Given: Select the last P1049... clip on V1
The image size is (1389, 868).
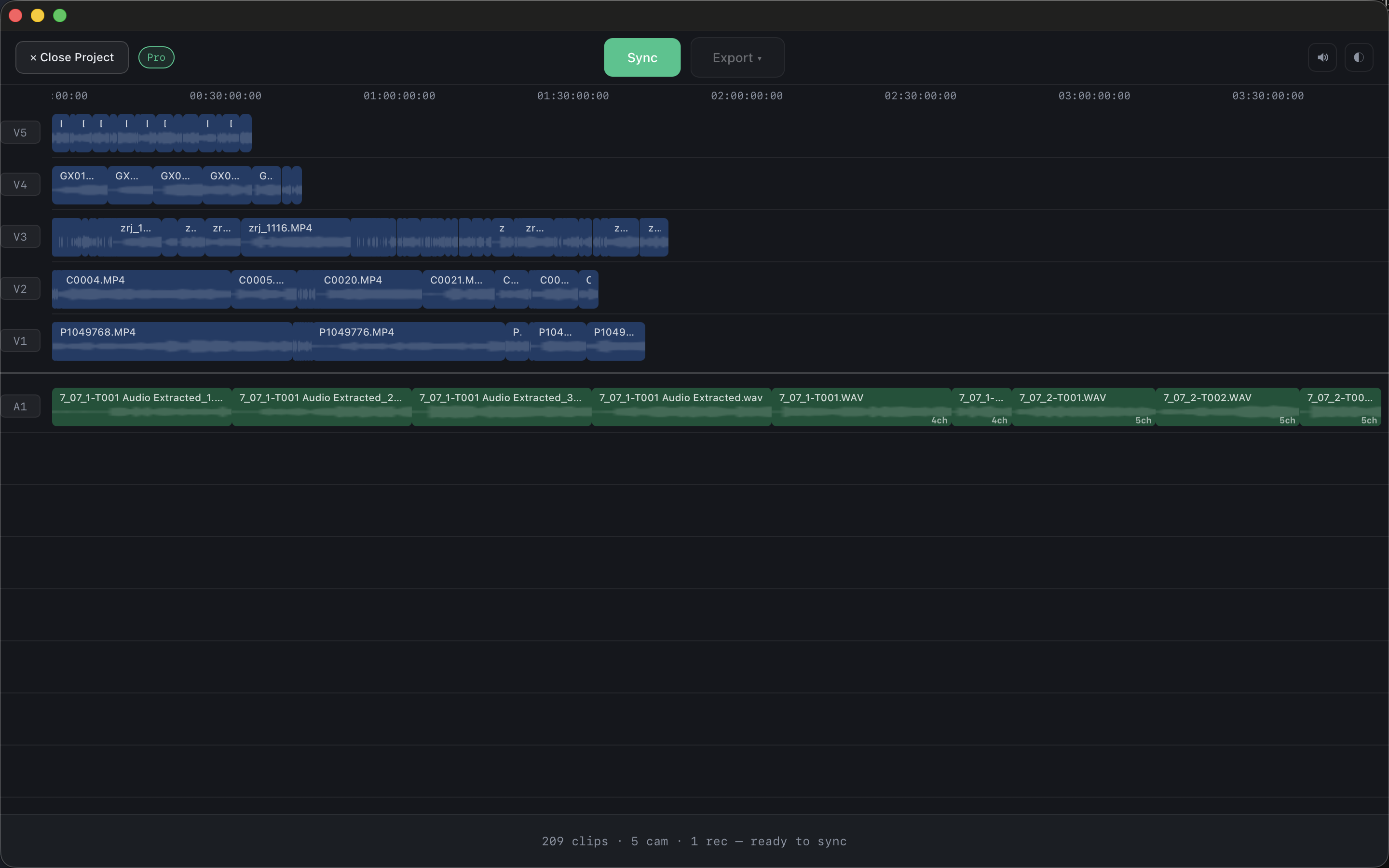Looking at the screenshot, I should [616, 341].
